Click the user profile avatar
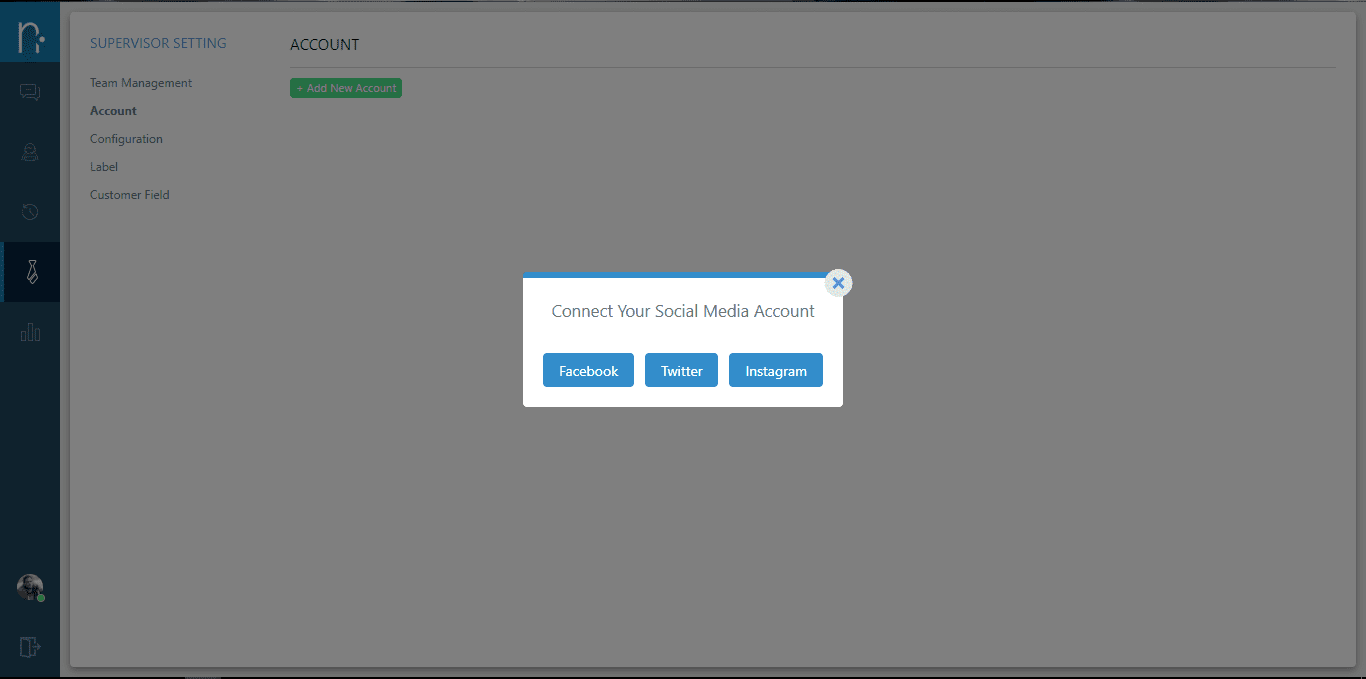This screenshot has height=679, width=1366. (31, 588)
